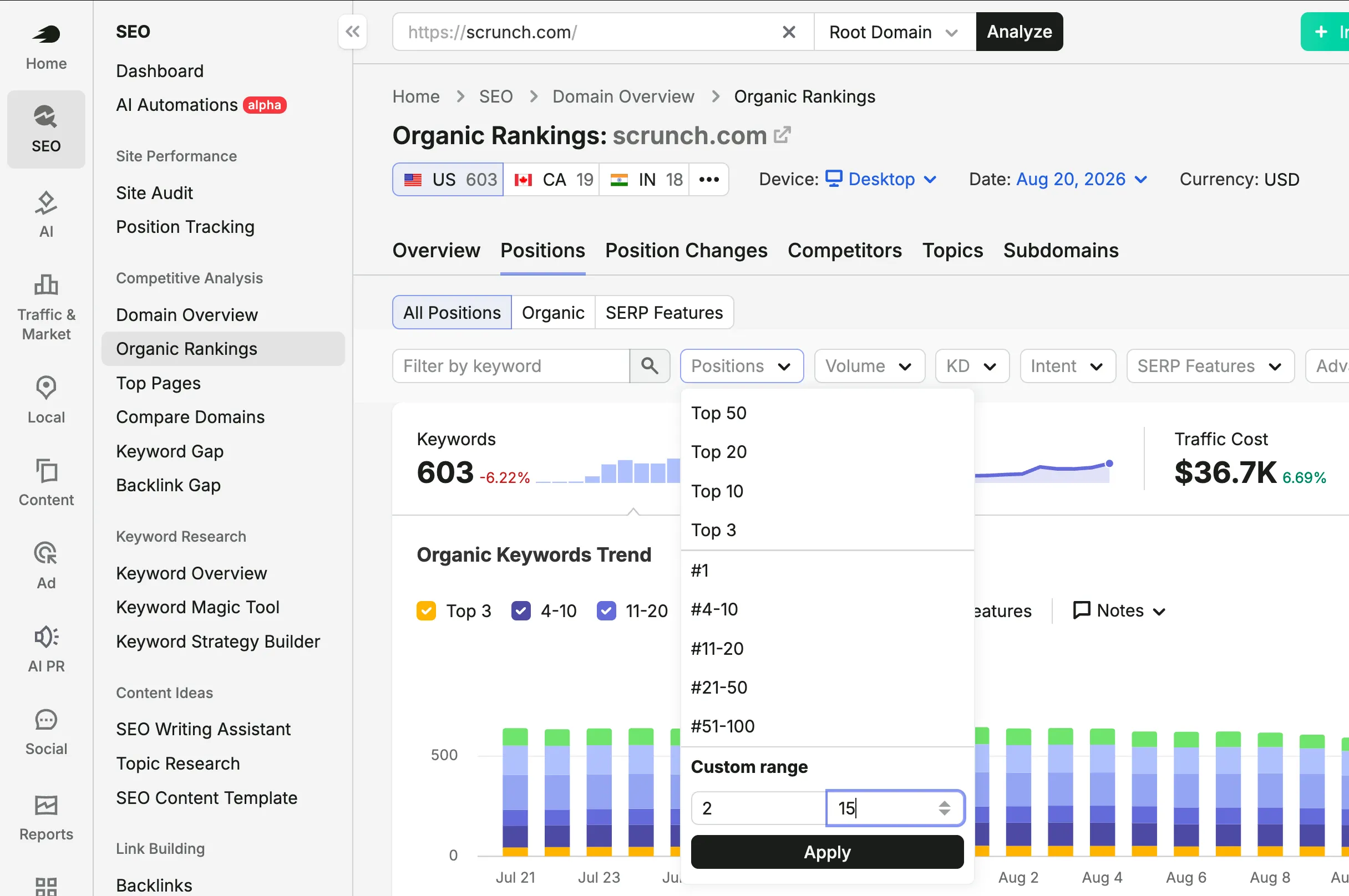This screenshot has height=896, width=1349.
Task: Open the Volume filter dropdown
Action: pos(869,366)
